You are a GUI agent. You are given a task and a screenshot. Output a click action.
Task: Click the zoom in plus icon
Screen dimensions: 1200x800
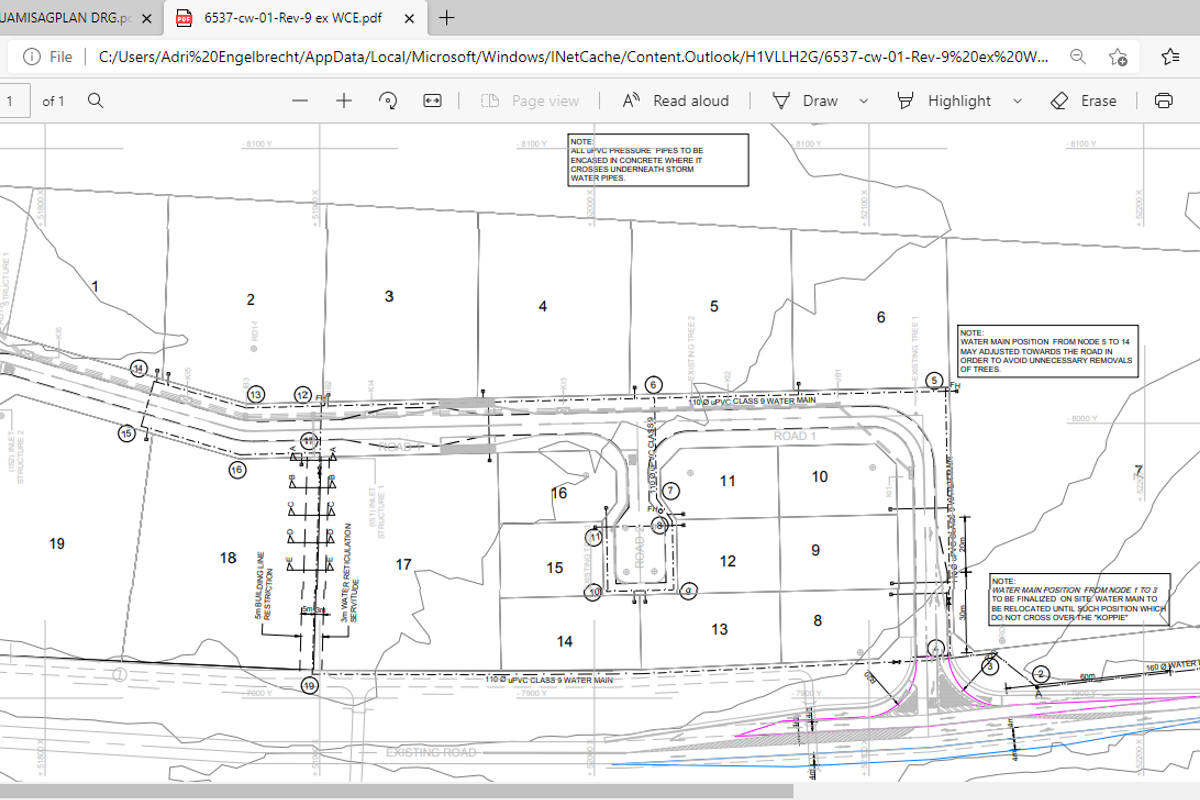click(x=344, y=101)
